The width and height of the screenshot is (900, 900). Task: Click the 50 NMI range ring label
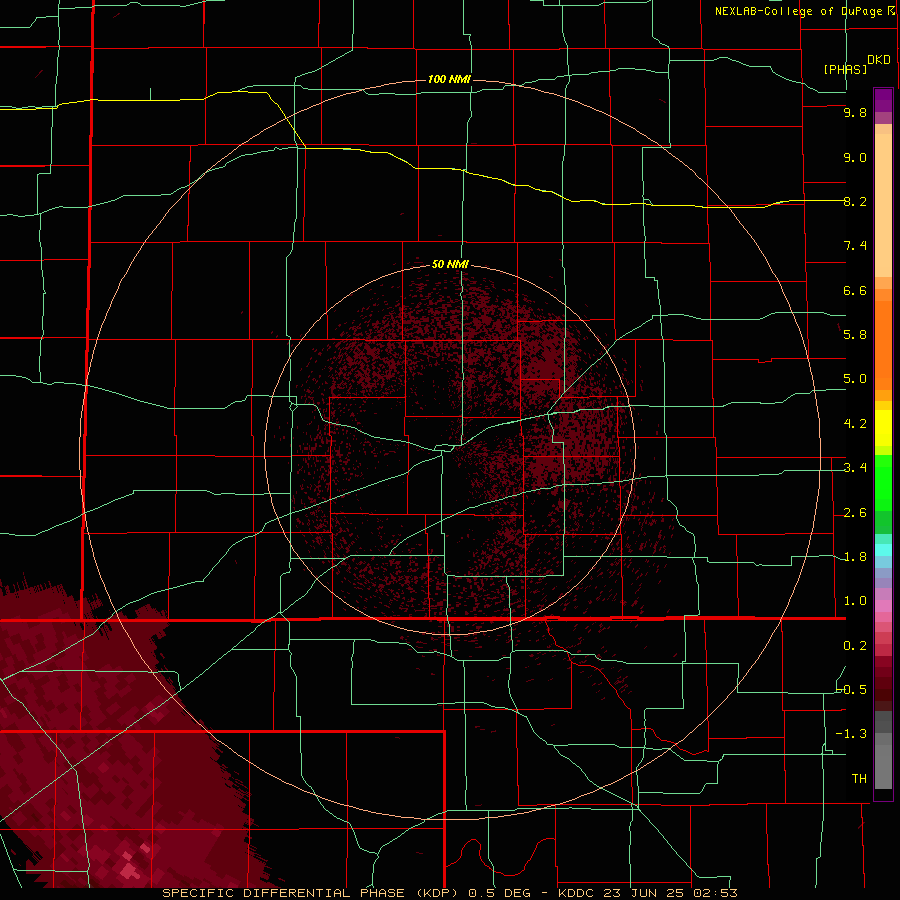450,265
